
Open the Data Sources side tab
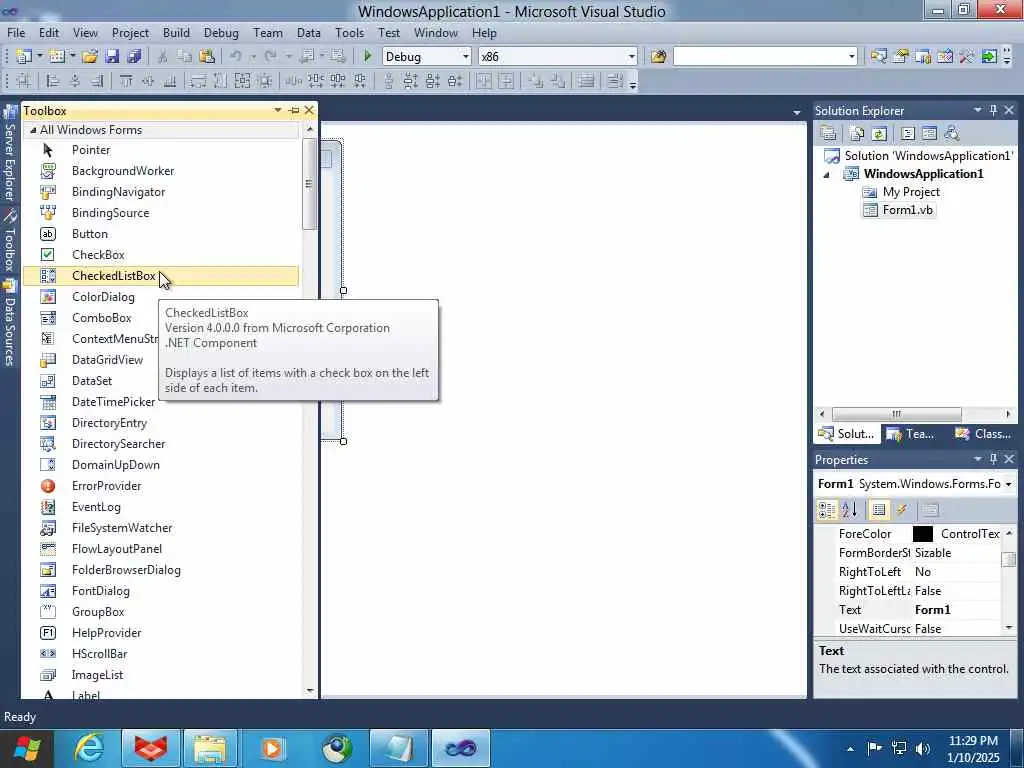pyautogui.click(x=10, y=323)
